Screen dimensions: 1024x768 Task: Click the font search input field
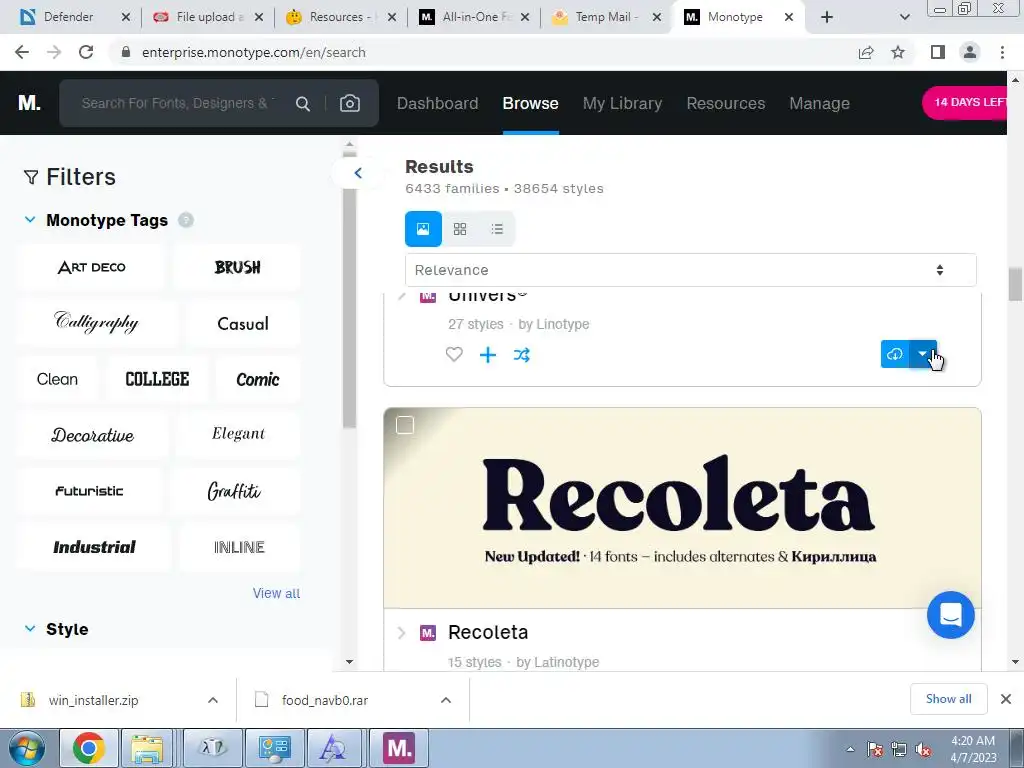click(178, 103)
